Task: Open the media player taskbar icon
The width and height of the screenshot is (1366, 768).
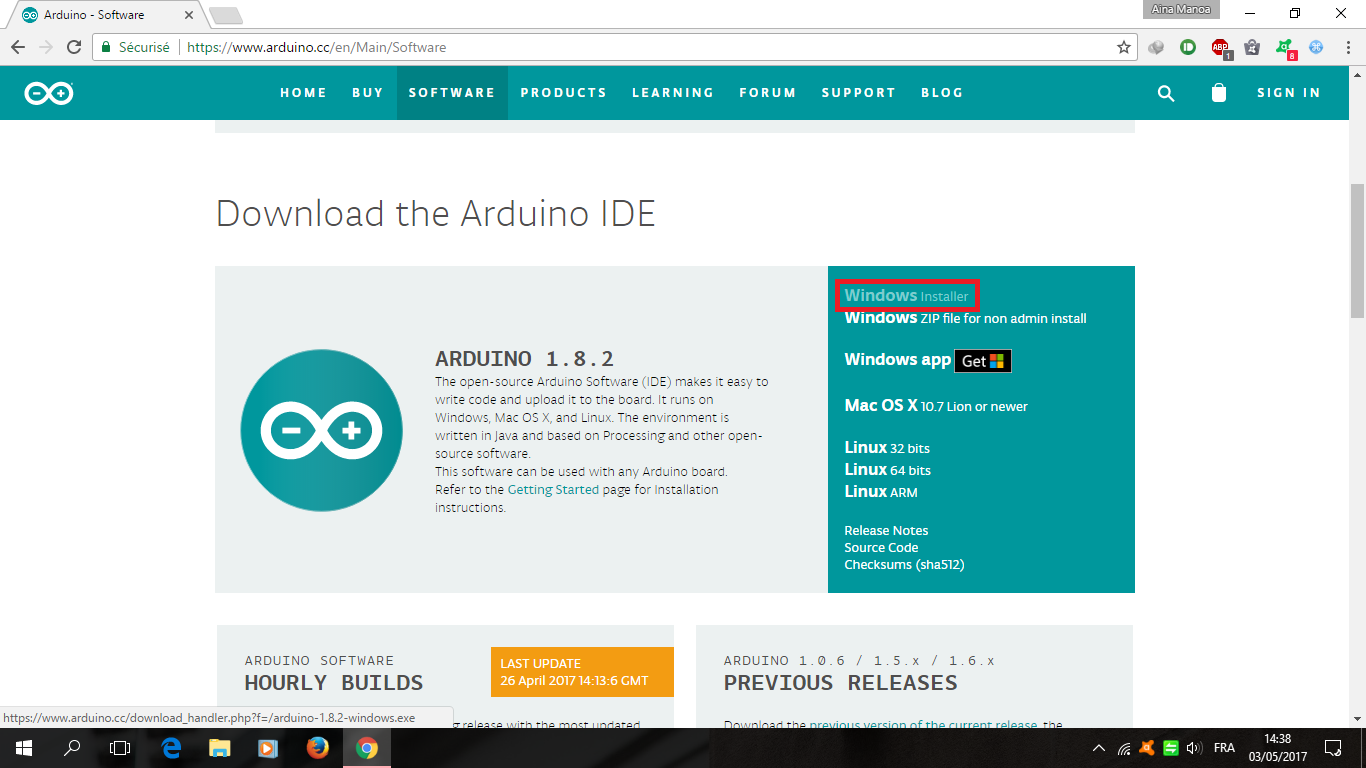Action: (268, 748)
